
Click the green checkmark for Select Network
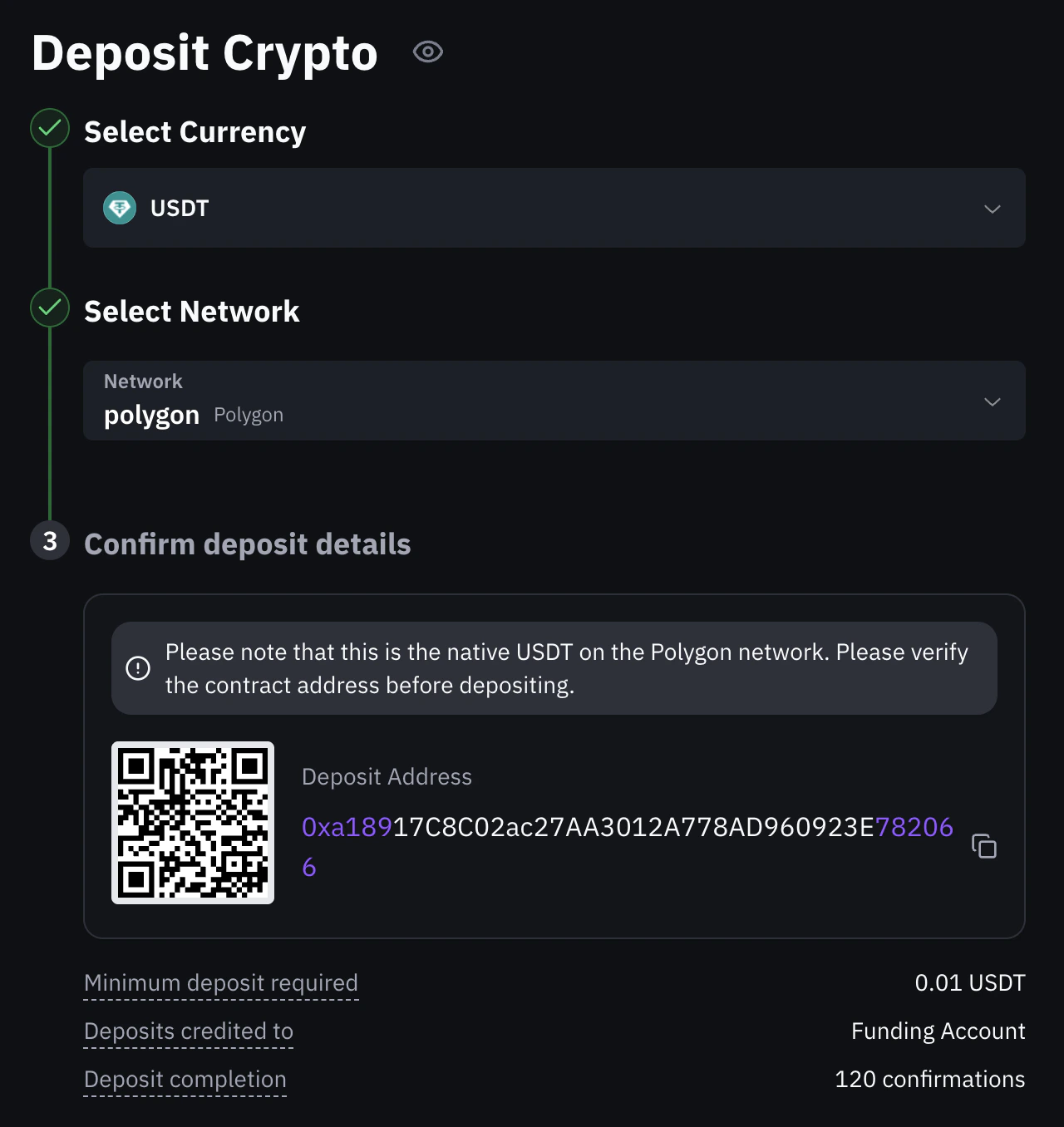(x=49, y=307)
